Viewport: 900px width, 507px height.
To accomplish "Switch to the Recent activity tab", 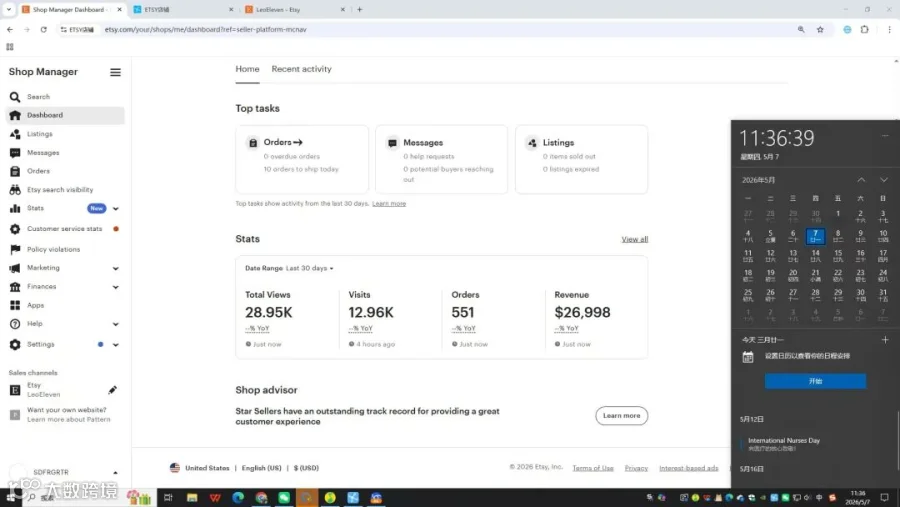I will (301, 69).
